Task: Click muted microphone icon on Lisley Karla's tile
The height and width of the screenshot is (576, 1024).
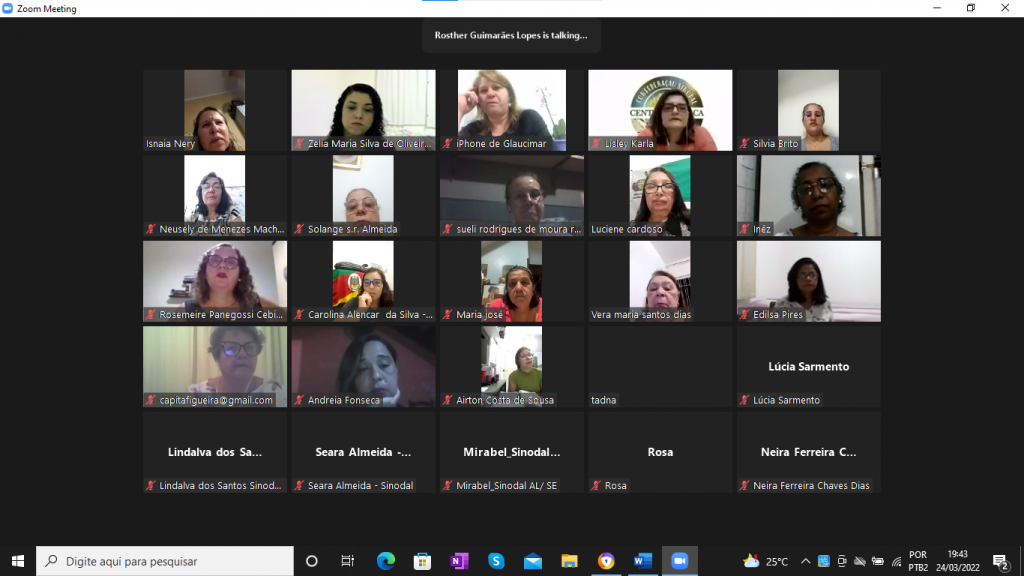Action: [x=596, y=144]
